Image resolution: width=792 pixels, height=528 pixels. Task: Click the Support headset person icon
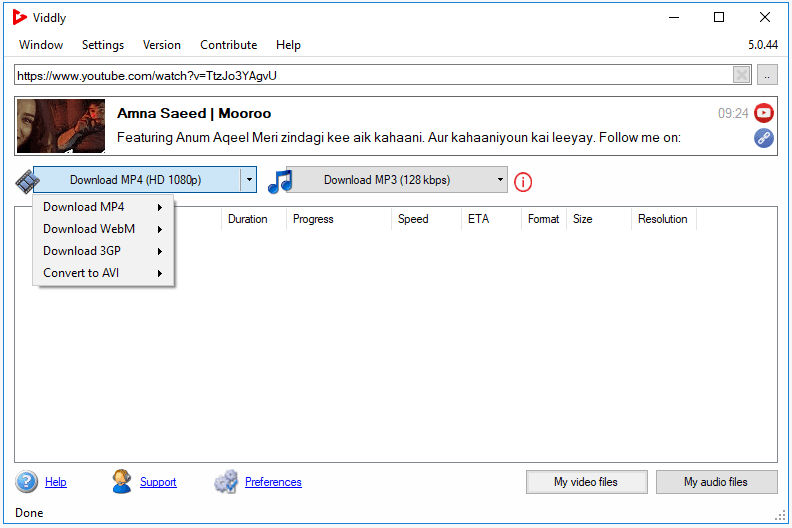pos(122,481)
